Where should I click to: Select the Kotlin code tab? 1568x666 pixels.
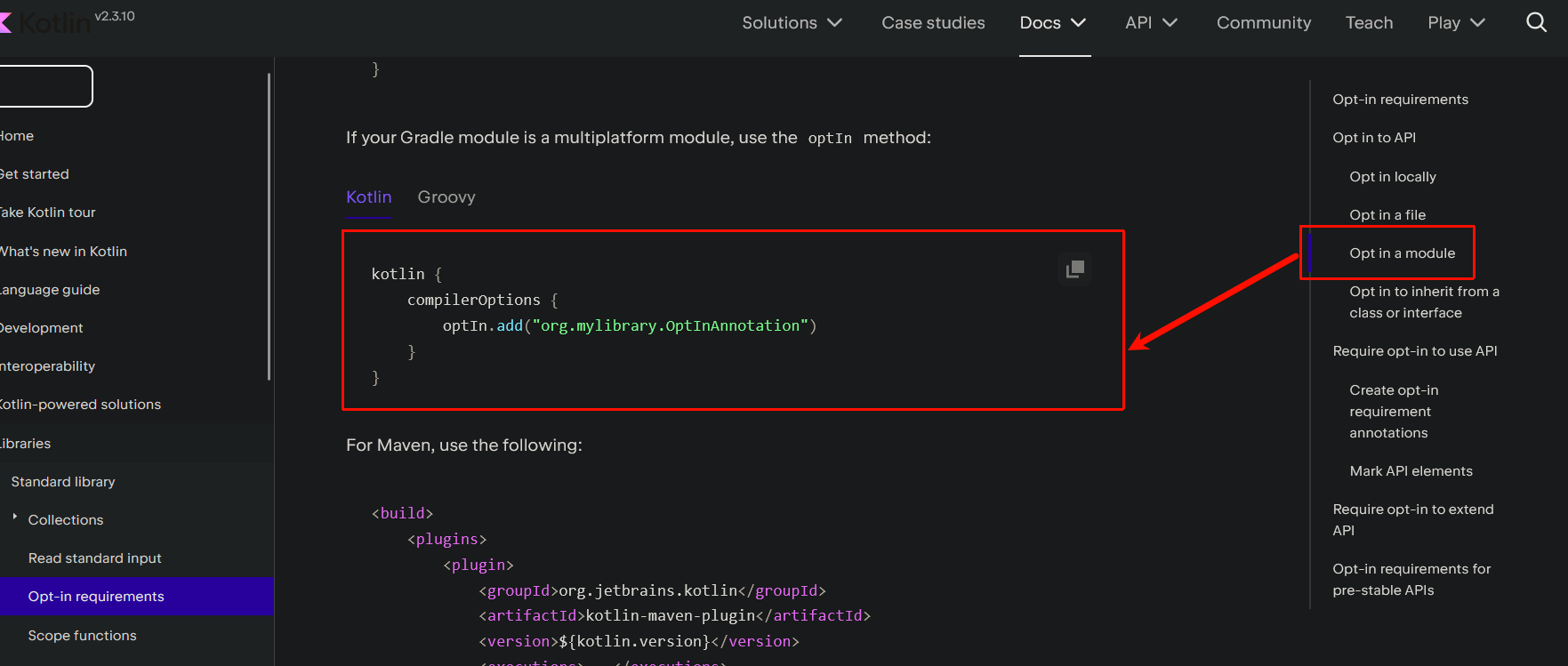pos(368,197)
